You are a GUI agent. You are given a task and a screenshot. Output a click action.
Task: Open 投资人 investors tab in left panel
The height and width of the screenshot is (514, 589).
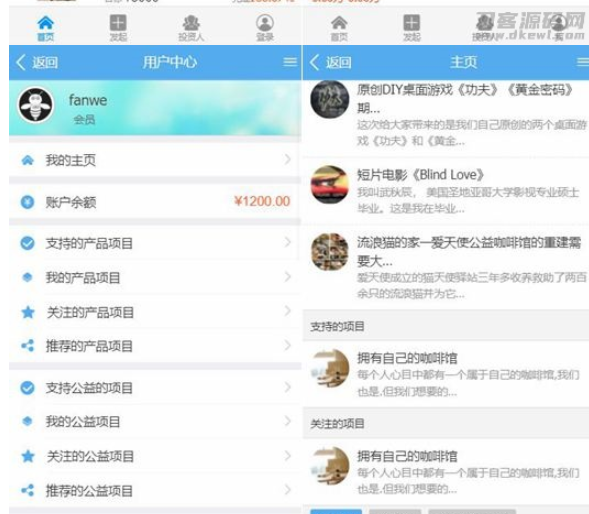(x=191, y=29)
